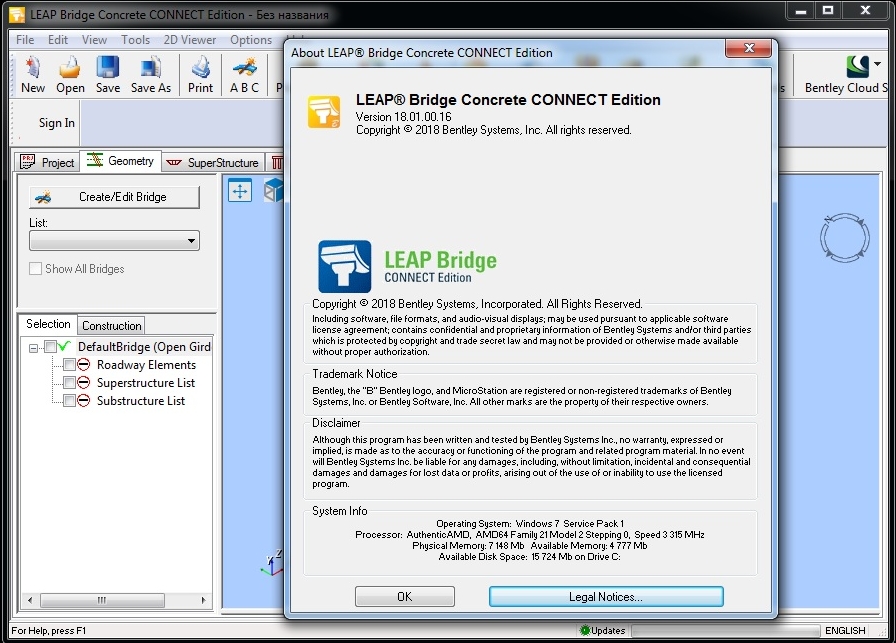Click the XYZ axis indicator in viewer

click(272, 562)
